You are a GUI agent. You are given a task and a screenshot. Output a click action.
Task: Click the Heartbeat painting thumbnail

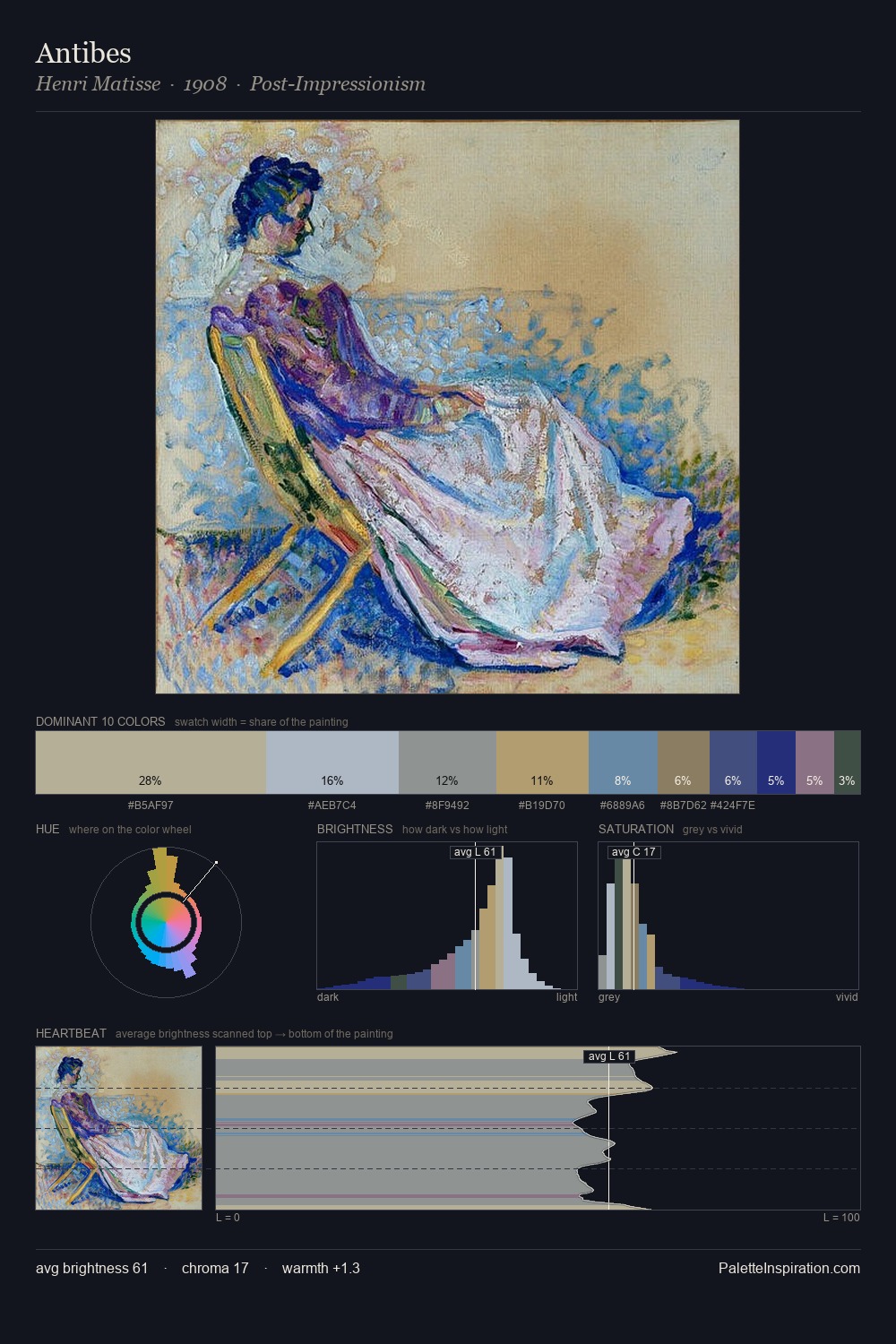coord(118,1128)
